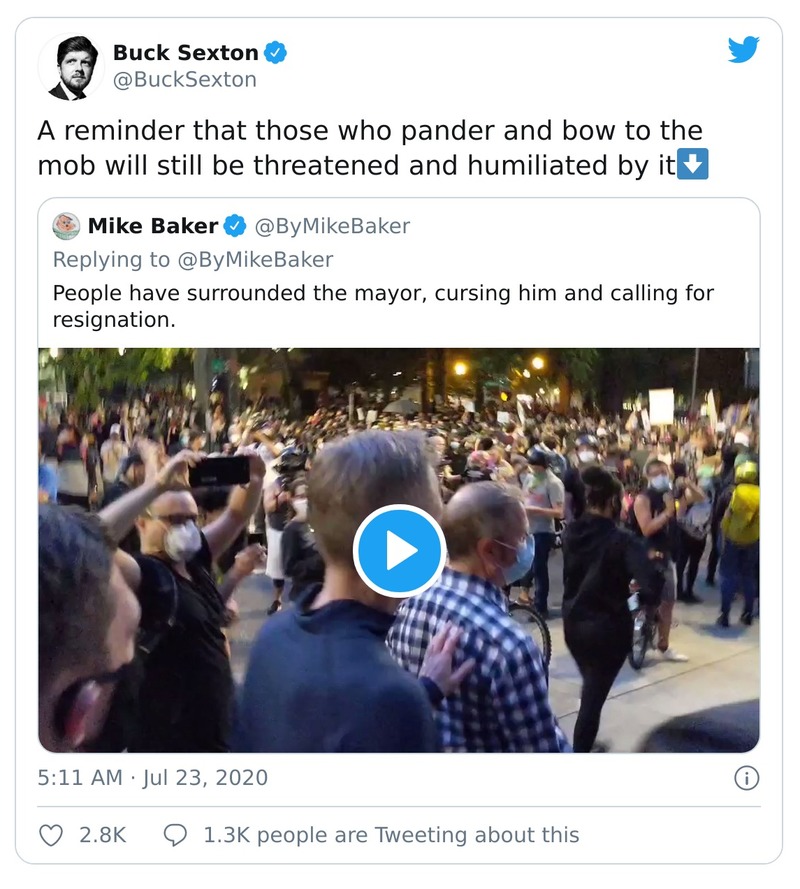Click the blue down arrow emoji

[x=693, y=164]
